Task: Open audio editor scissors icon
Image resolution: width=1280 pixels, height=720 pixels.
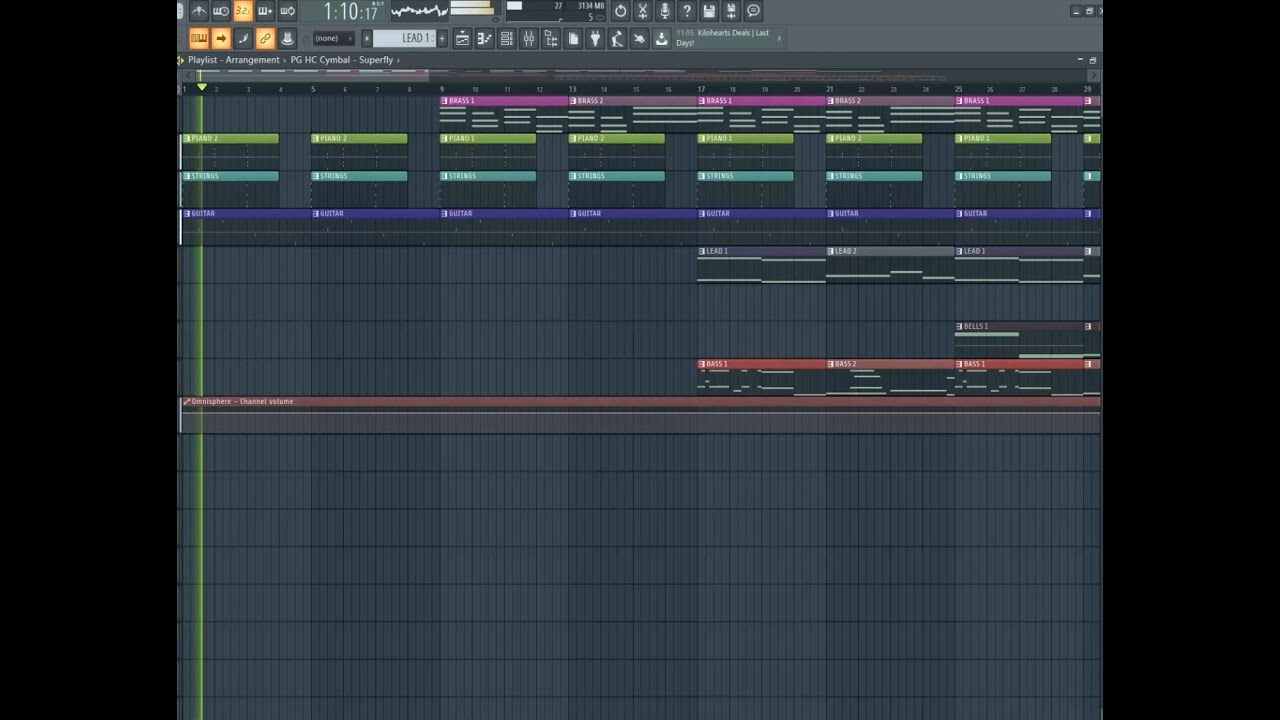Action: coord(643,11)
